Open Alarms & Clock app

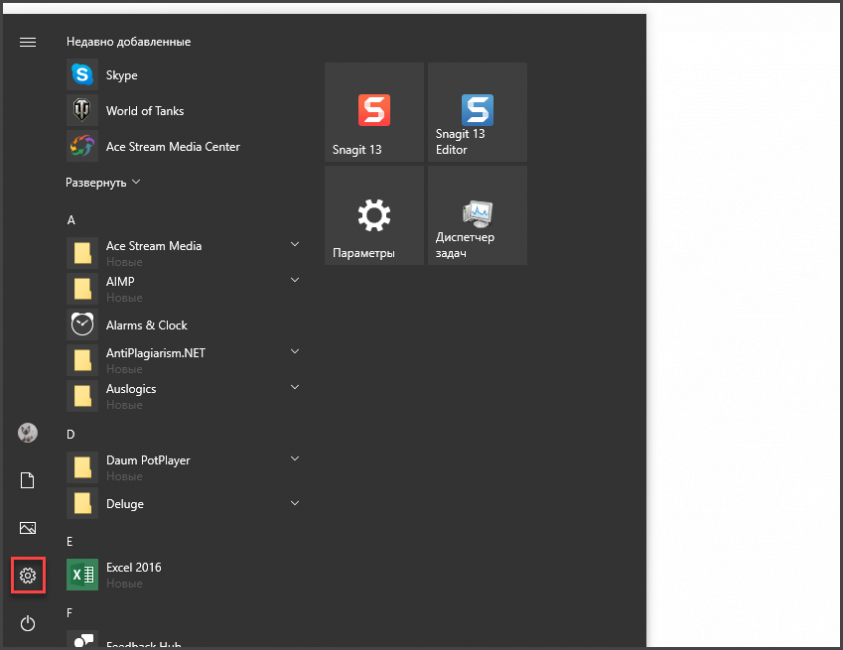pos(146,325)
